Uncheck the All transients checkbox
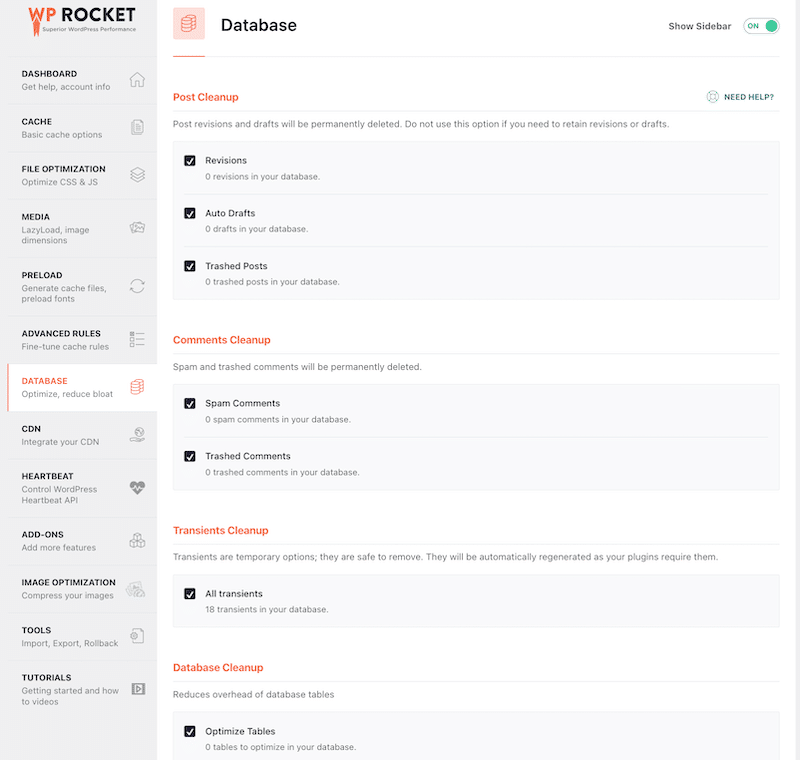800x760 pixels. 190,594
